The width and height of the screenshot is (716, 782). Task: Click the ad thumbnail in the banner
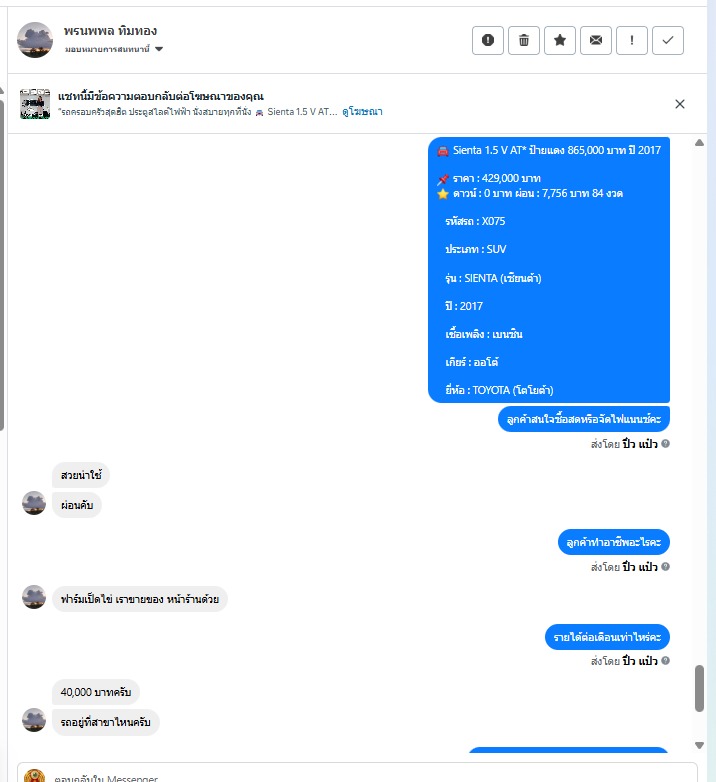point(35,104)
